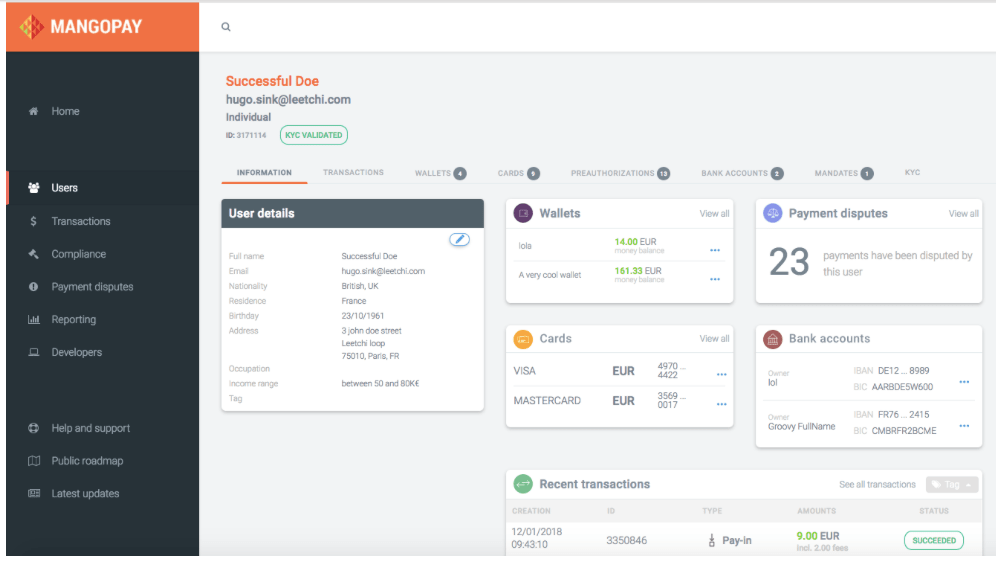Screen dimensions: 996x564
Task: Open the Bank Accounts tab
Action: pyautogui.click(x=742, y=173)
